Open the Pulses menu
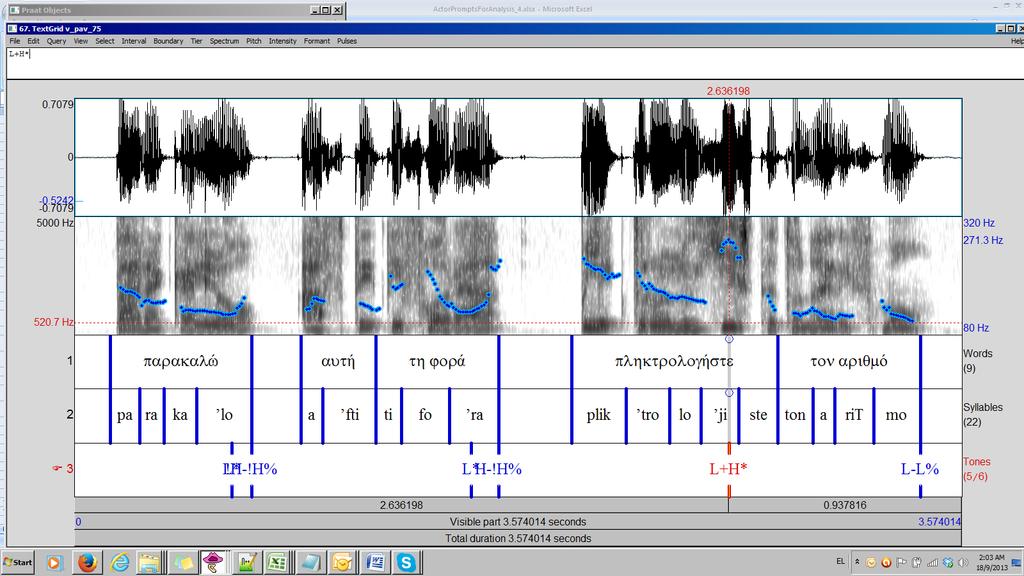Viewport: 1024px width, 576px height. pos(347,41)
